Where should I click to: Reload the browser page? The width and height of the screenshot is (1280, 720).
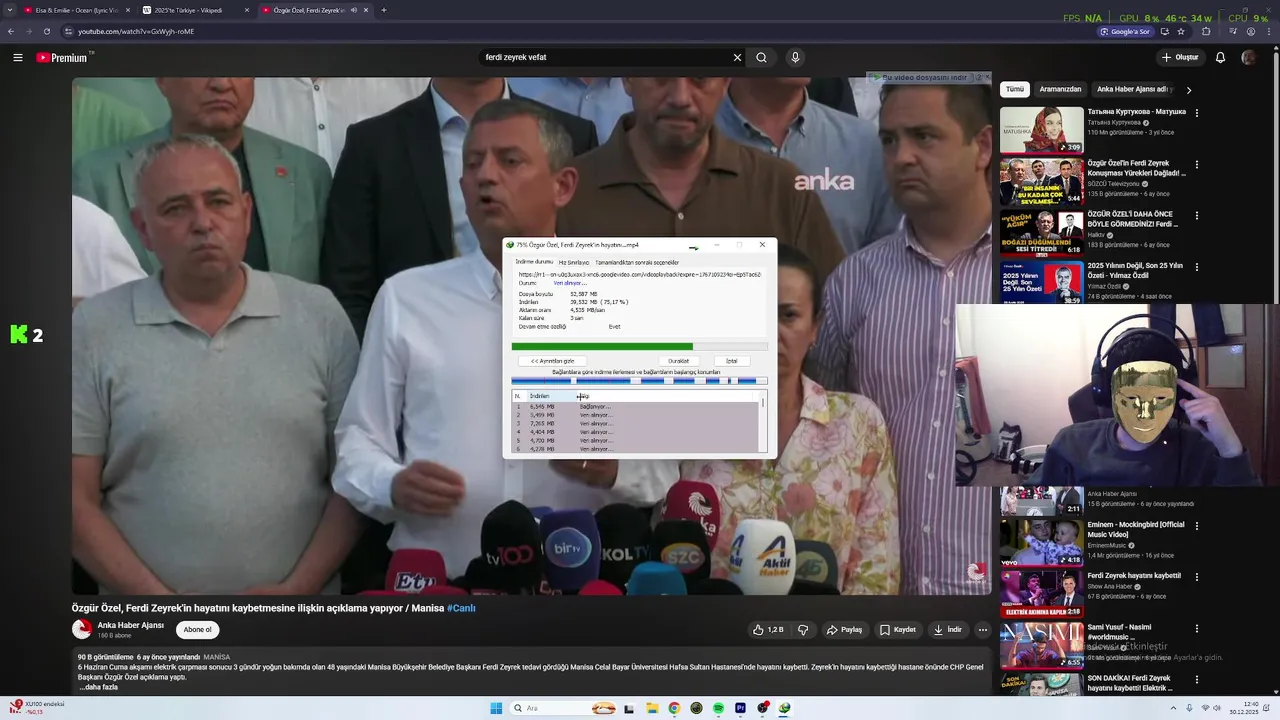(x=46, y=31)
